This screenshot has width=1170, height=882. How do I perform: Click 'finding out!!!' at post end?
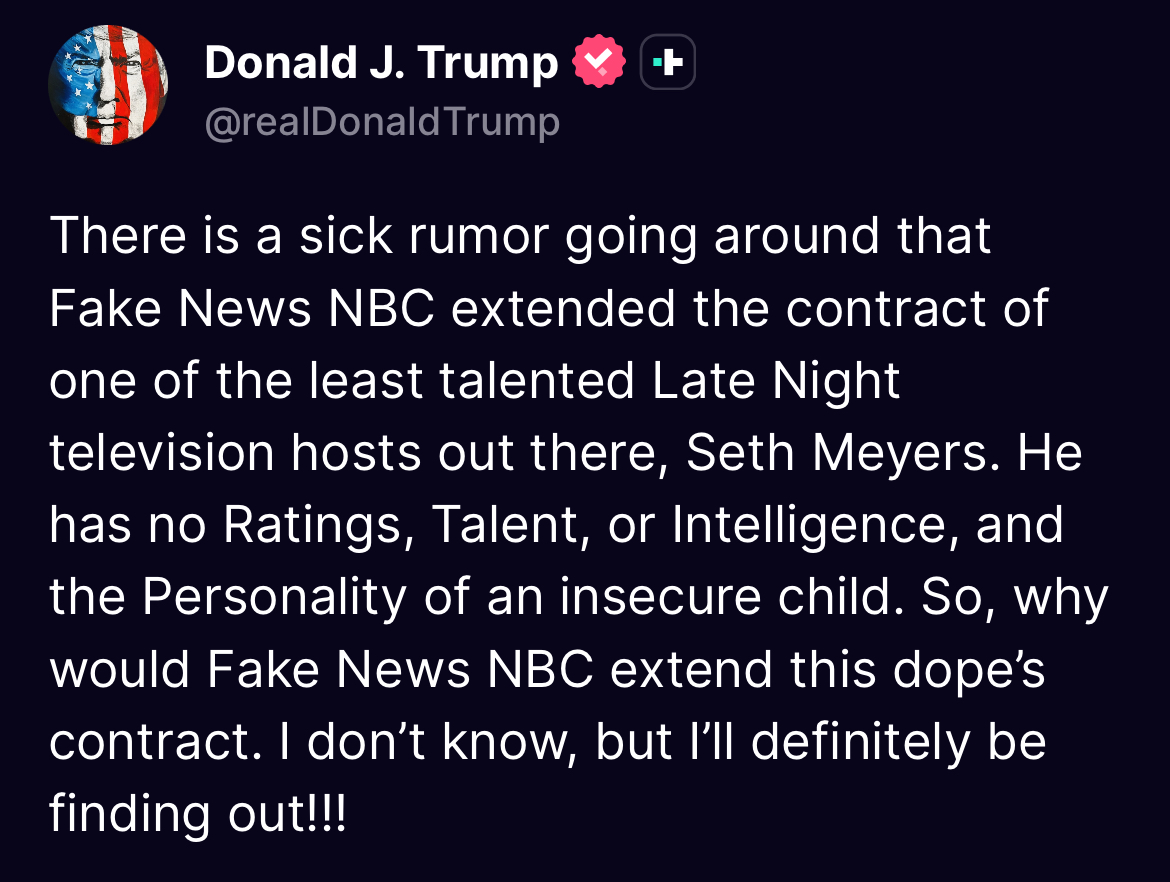198,815
